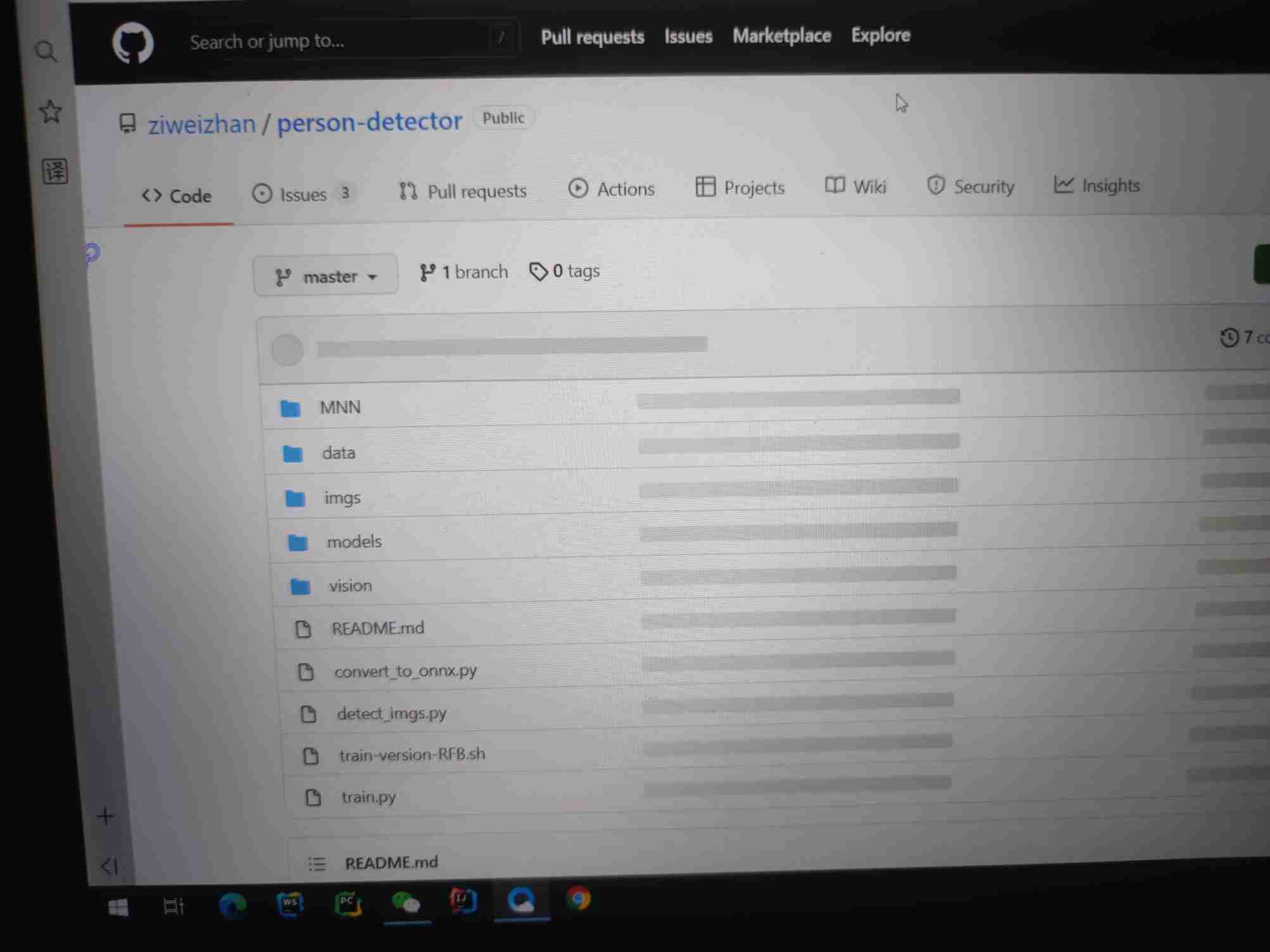Viewport: 1270px width, 952px height.
Task: Open convert_to_onnx.py file
Action: click(406, 670)
